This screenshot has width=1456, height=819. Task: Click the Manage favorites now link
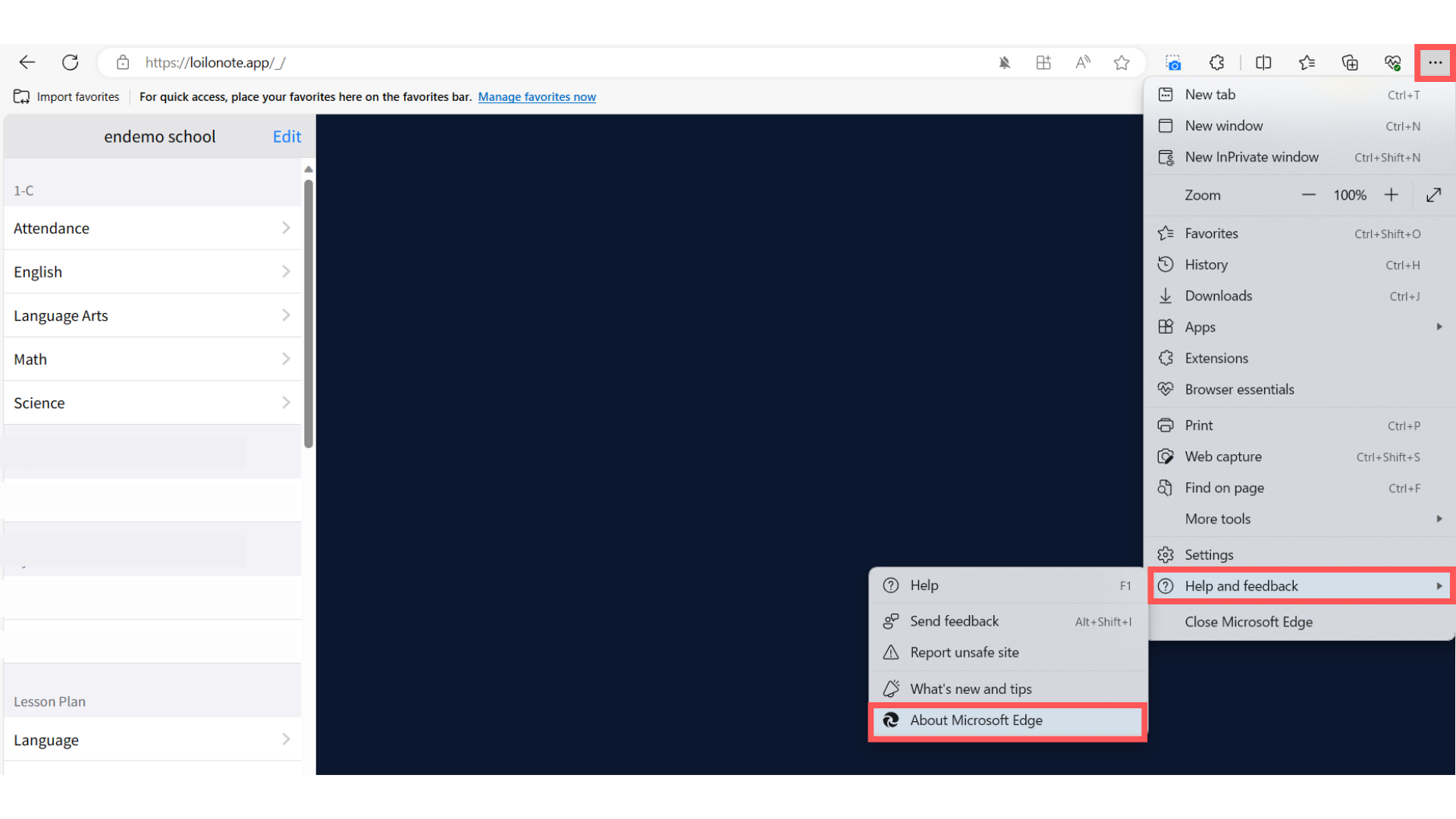pos(537,97)
